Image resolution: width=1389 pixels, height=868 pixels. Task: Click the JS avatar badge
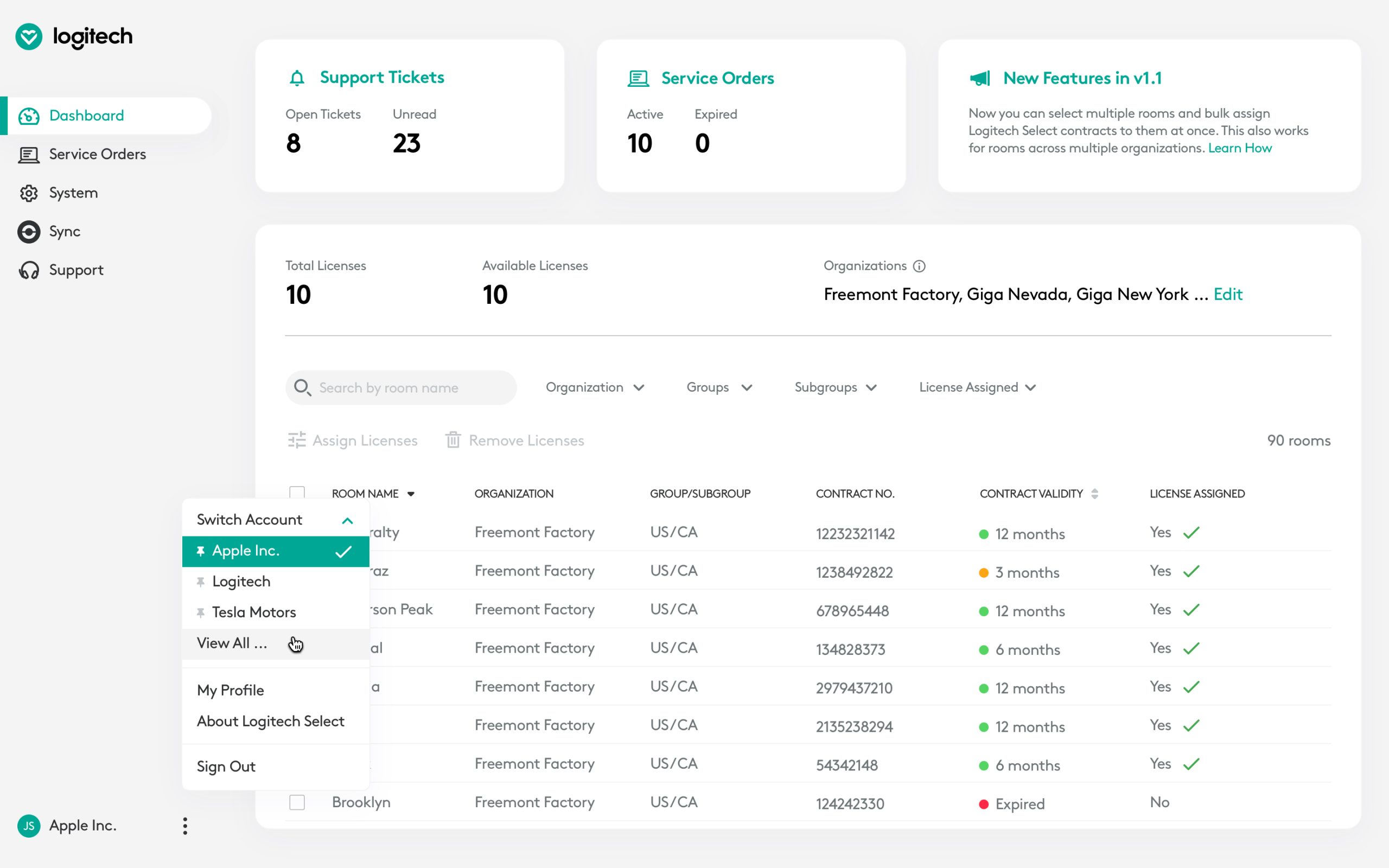[x=29, y=826]
